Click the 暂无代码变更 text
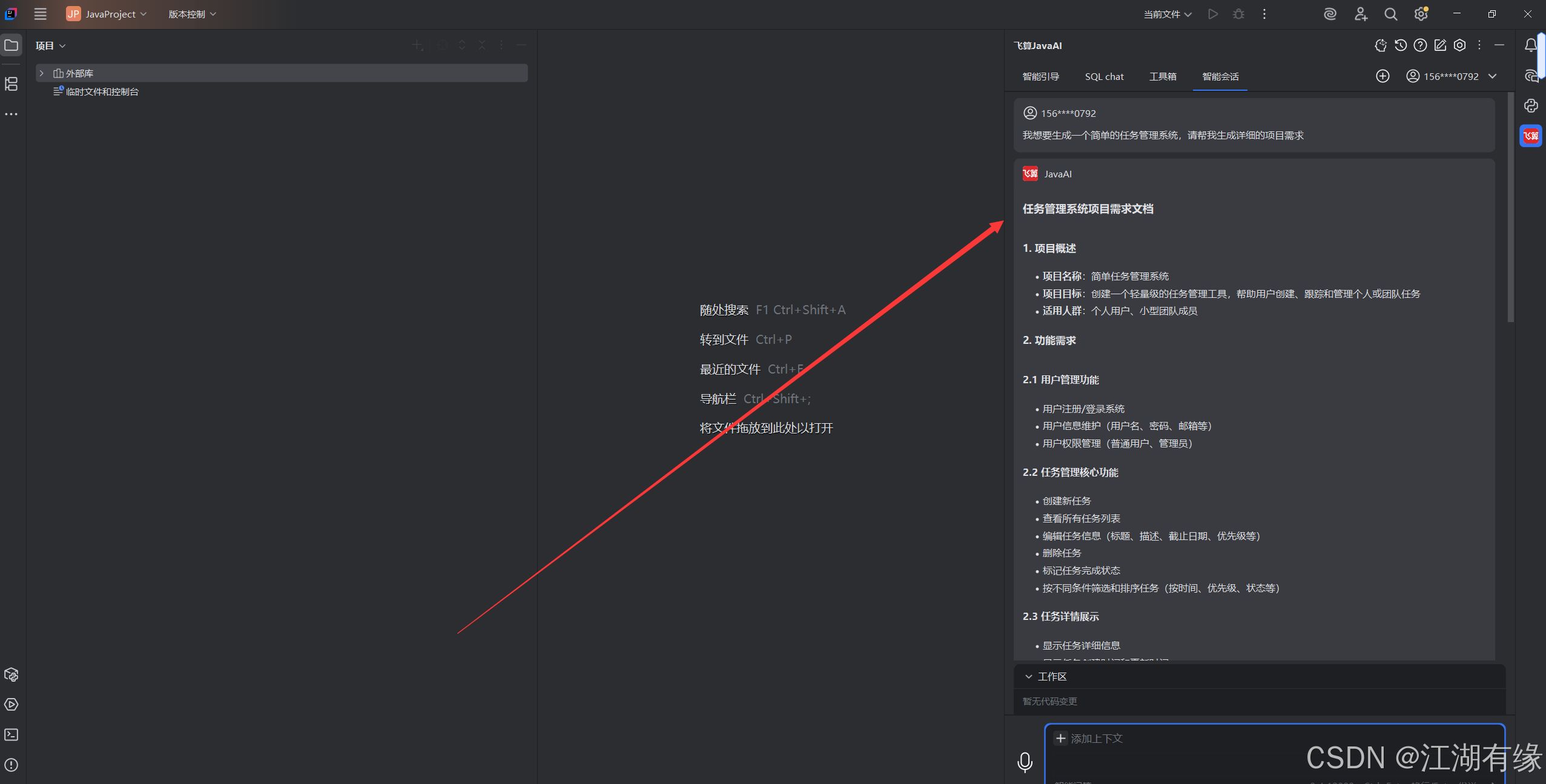The image size is (1546, 784). pyautogui.click(x=1049, y=701)
